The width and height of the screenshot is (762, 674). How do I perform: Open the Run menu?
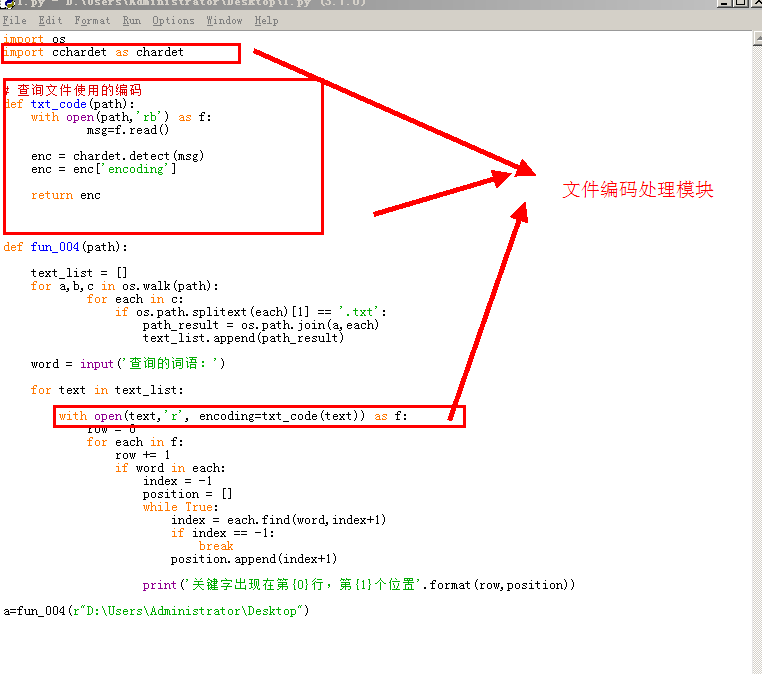[132, 21]
